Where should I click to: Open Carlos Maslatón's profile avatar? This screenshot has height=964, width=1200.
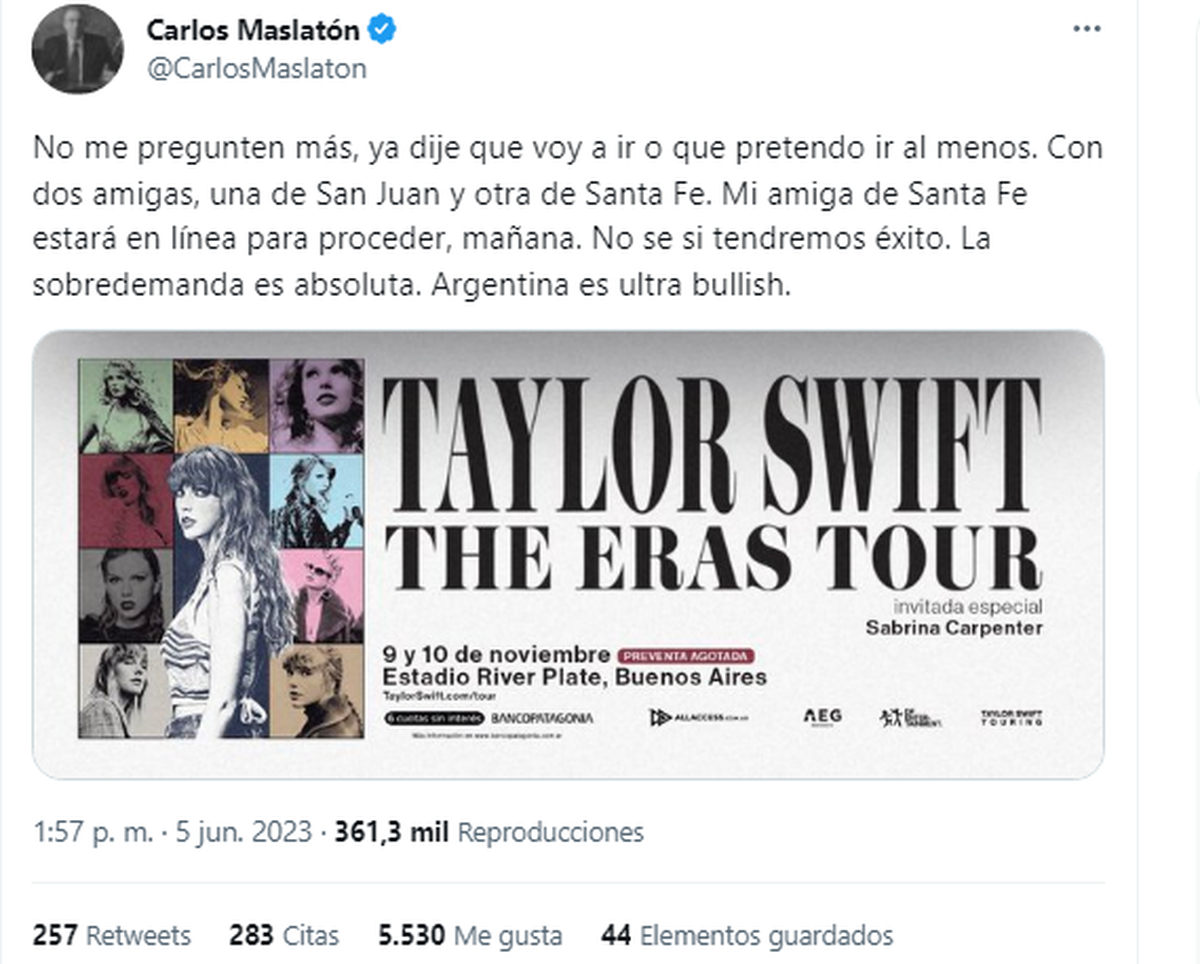click(78, 48)
